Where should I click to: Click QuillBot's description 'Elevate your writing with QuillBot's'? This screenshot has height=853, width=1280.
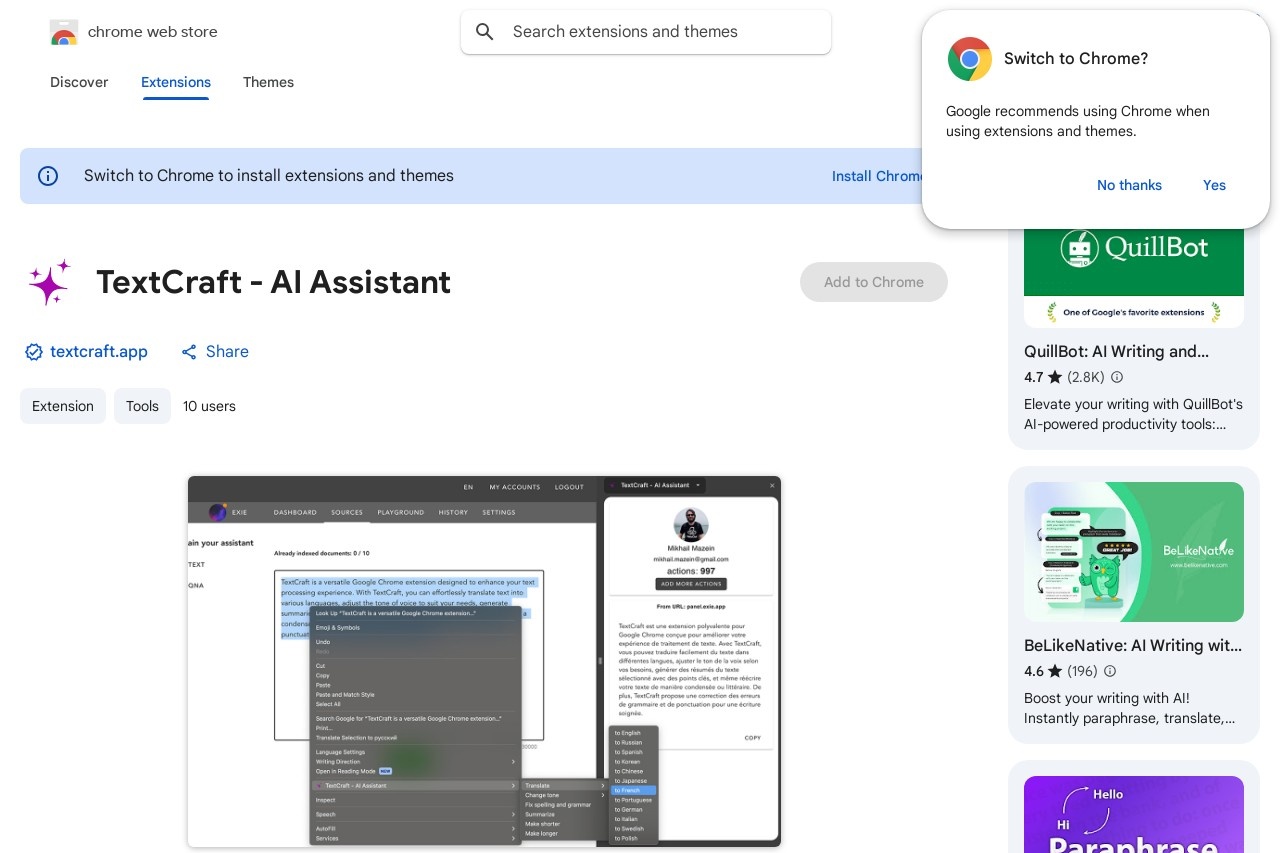[x=1133, y=404]
